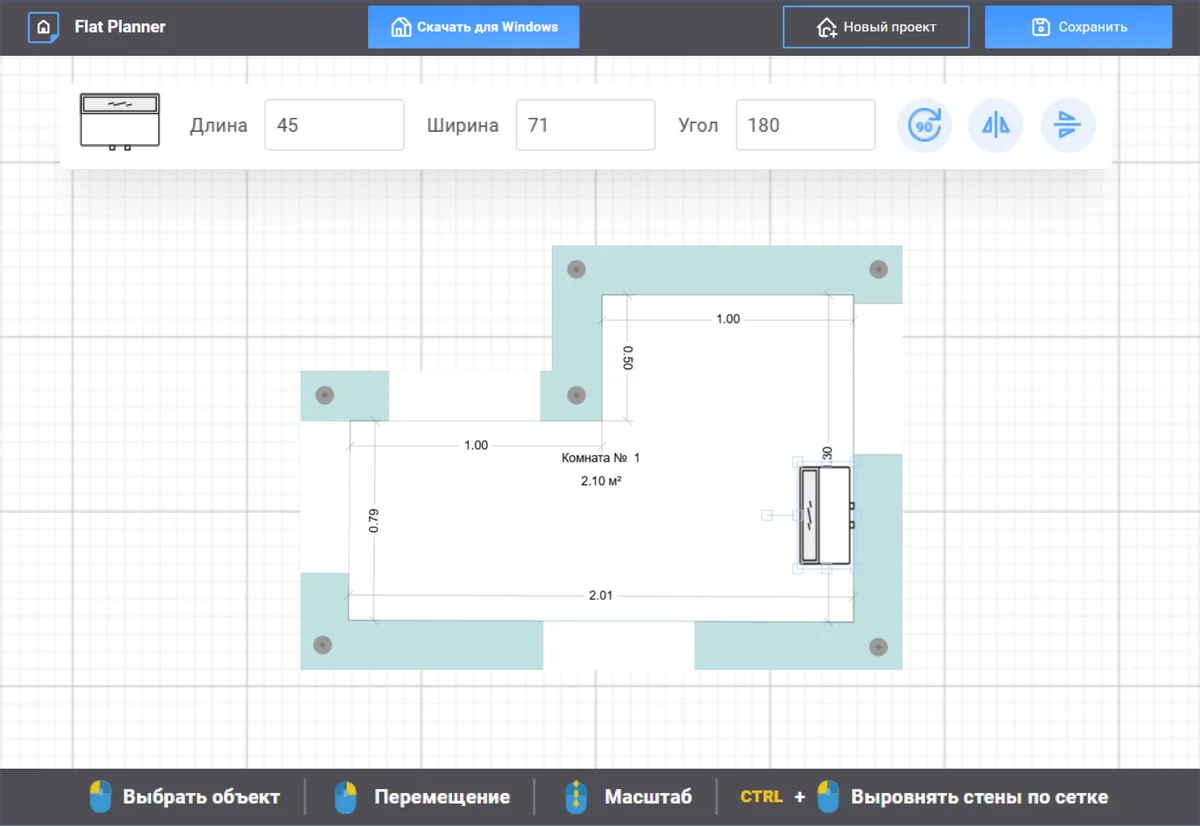
Task: Click the Масштаб hint text
Action: [x=648, y=797]
